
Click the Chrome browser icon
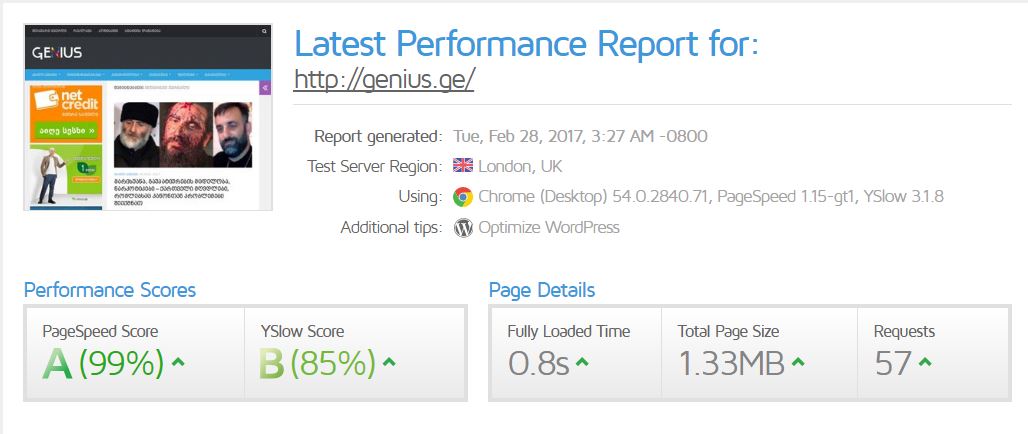point(463,197)
